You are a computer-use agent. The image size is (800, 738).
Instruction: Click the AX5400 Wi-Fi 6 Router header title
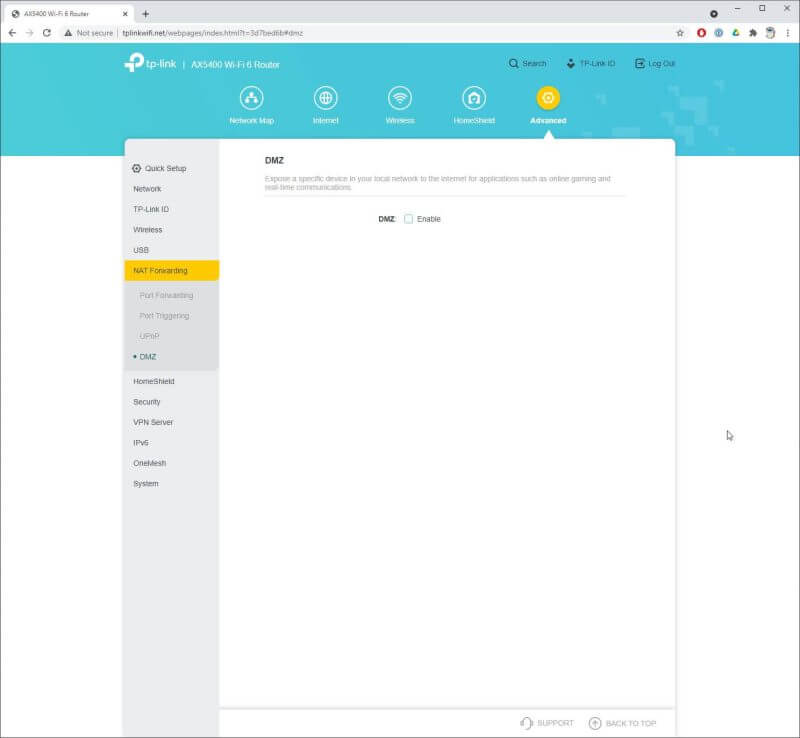pos(235,64)
